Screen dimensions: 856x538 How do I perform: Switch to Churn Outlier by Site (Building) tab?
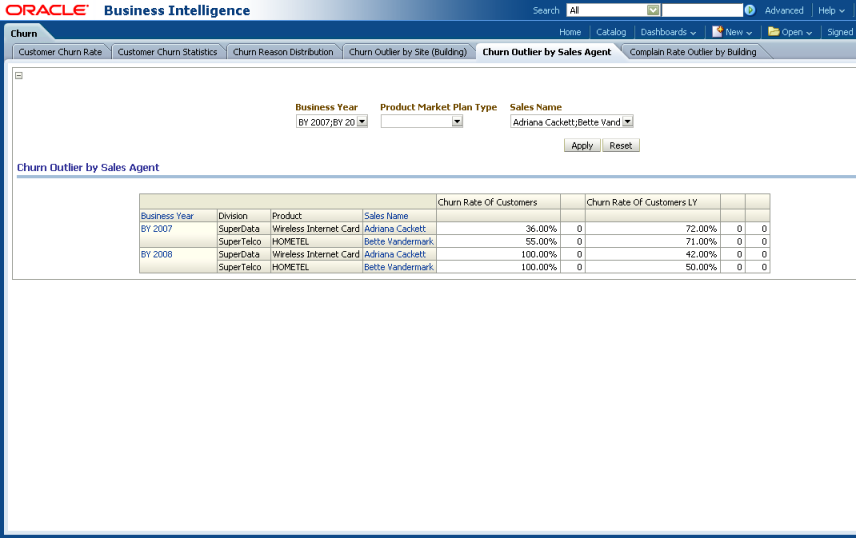(x=408, y=52)
